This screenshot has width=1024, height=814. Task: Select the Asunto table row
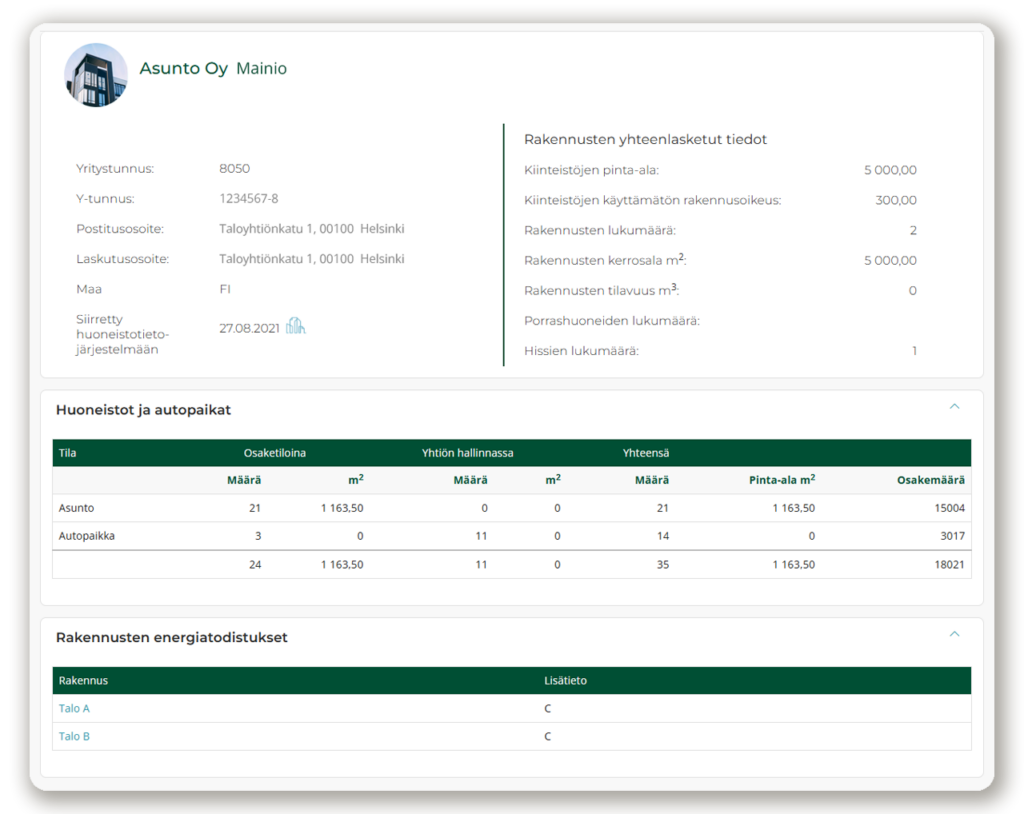[x=511, y=508]
